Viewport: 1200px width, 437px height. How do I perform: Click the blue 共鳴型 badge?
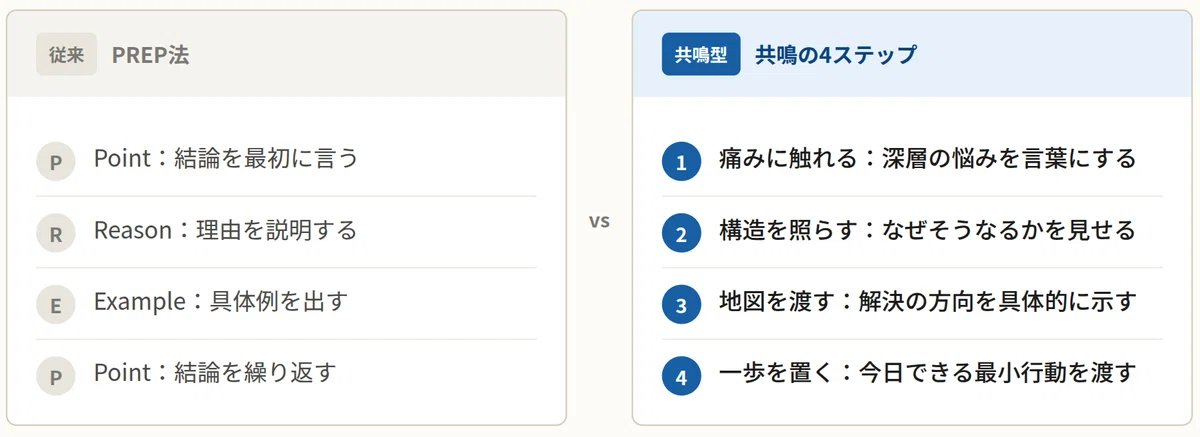(x=701, y=55)
